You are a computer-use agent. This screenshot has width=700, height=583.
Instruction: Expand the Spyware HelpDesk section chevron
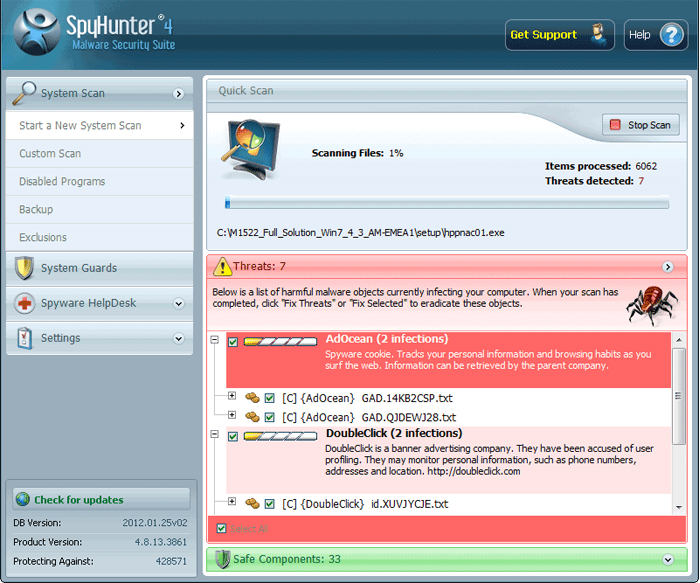point(179,304)
